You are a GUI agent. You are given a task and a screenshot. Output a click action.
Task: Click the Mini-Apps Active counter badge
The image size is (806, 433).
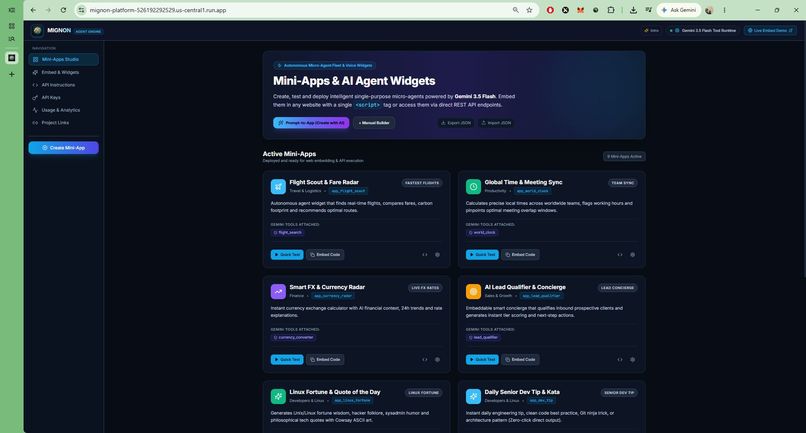coord(624,156)
